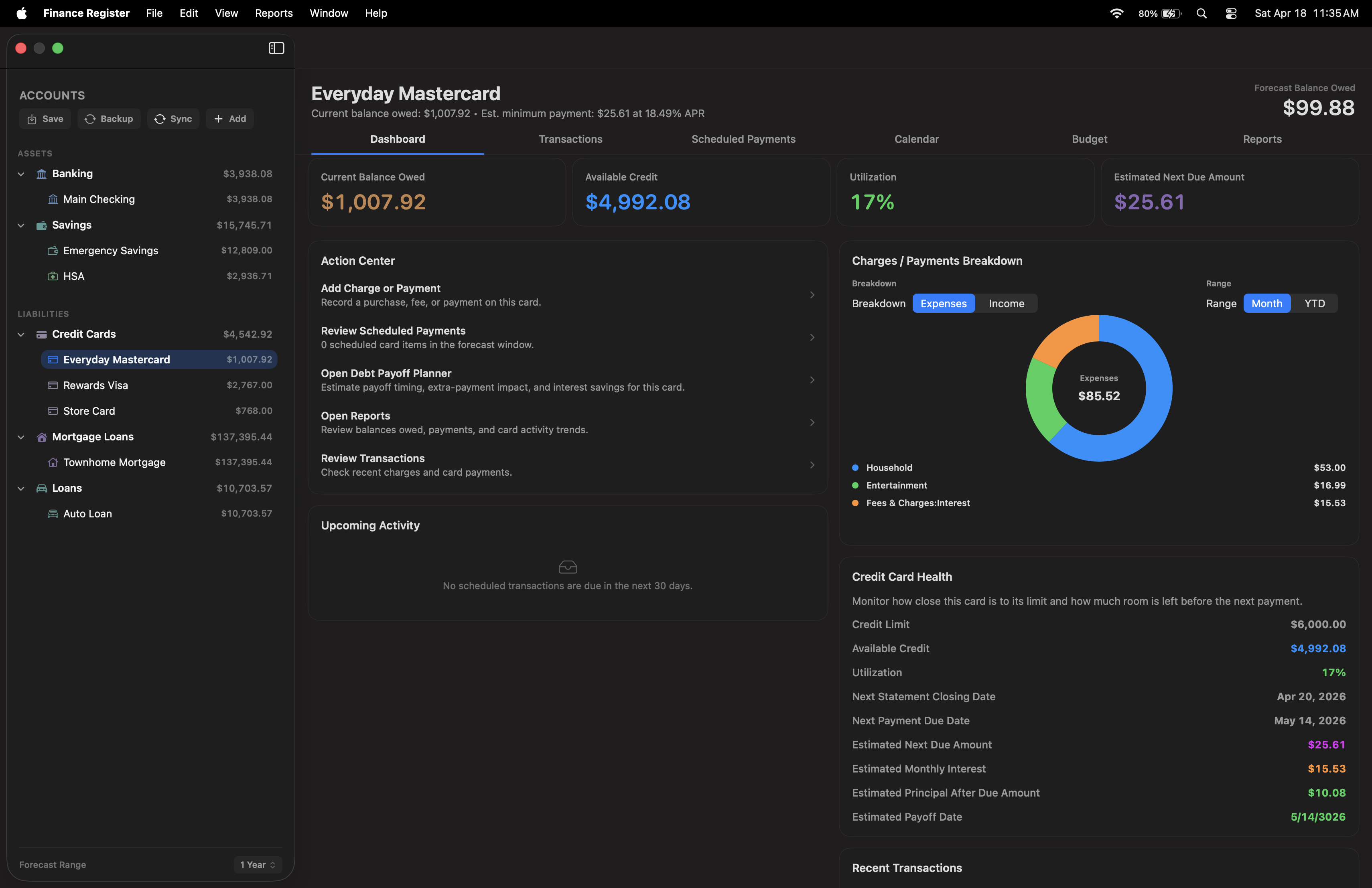This screenshot has height=888, width=1372.
Task: Open Spotlight search in menu bar
Action: [x=1202, y=13]
